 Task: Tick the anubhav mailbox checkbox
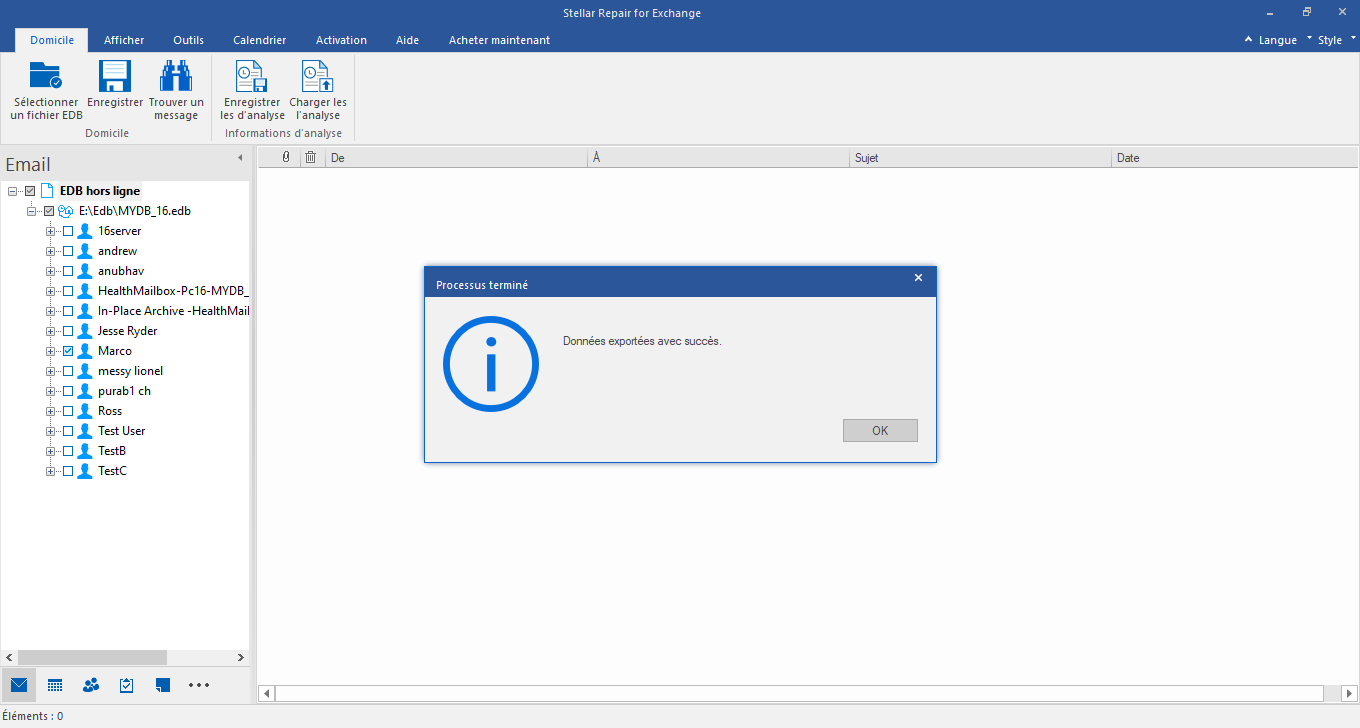click(68, 271)
